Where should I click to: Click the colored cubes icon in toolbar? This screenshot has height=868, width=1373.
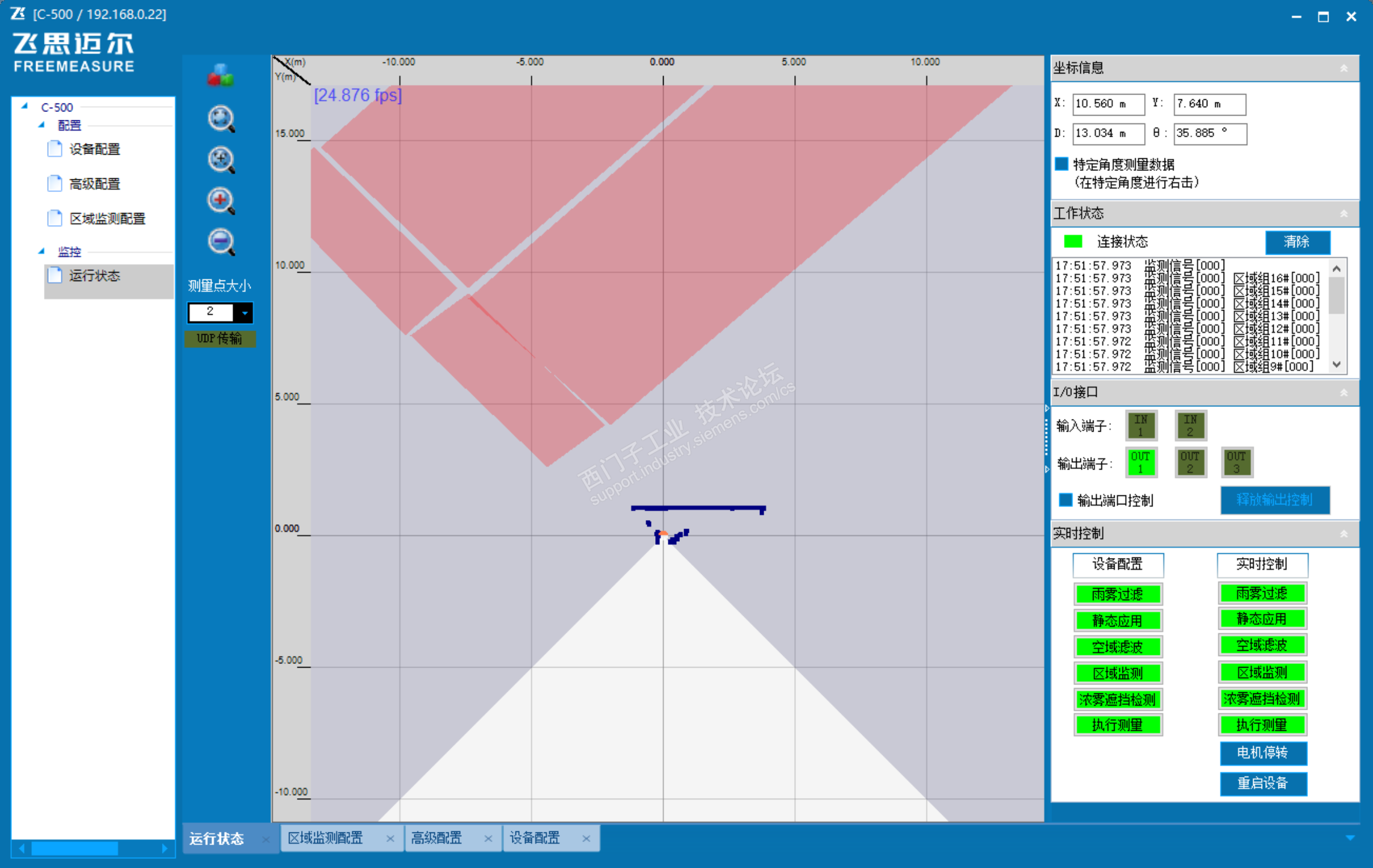coord(220,76)
